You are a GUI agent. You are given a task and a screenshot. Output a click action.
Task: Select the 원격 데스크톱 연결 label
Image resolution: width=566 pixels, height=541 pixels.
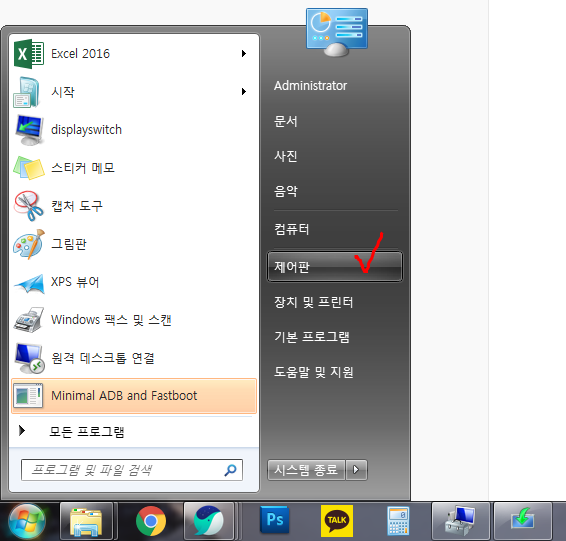point(103,358)
